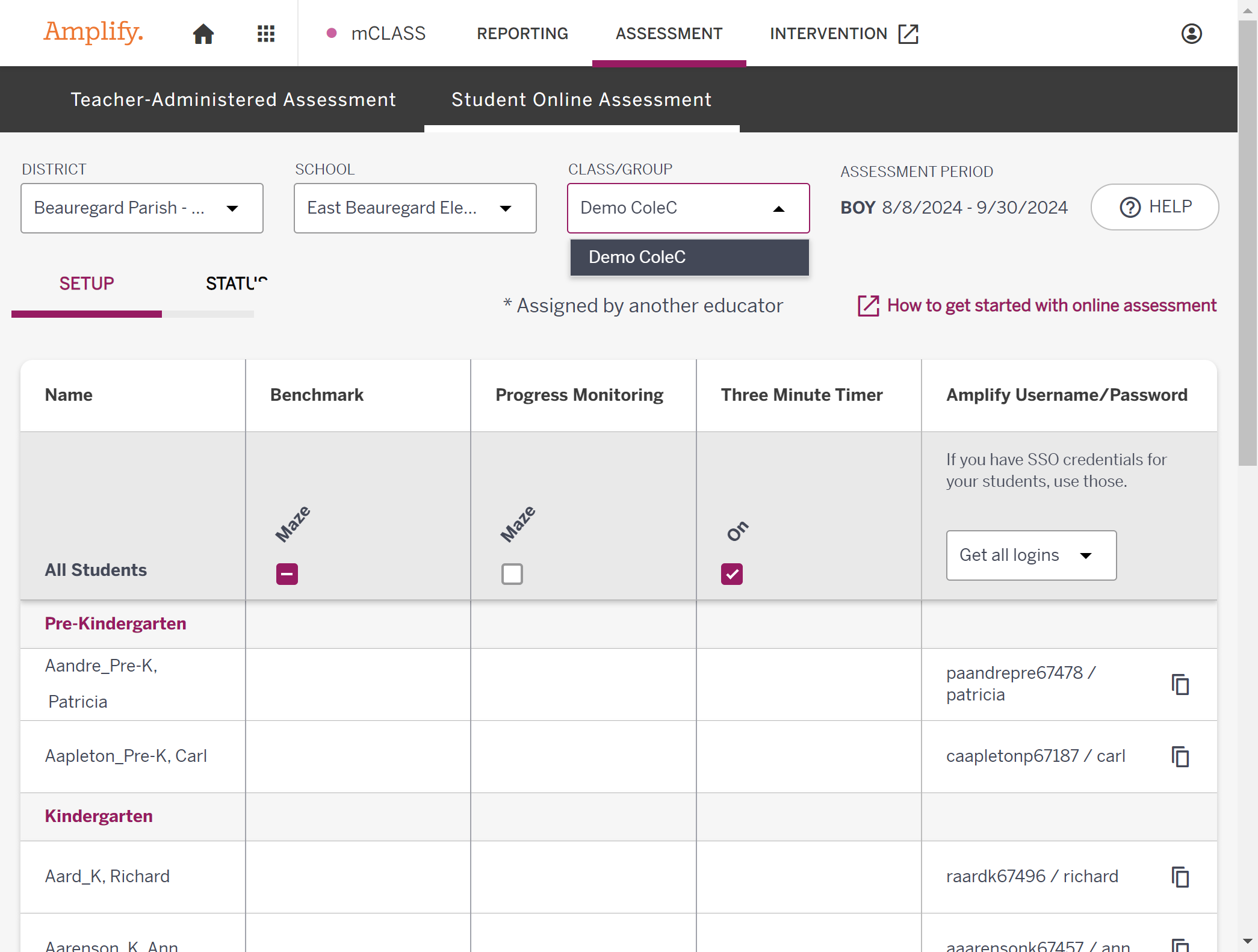Open the Get all logins dropdown
The image size is (1258, 952).
coord(1031,555)
